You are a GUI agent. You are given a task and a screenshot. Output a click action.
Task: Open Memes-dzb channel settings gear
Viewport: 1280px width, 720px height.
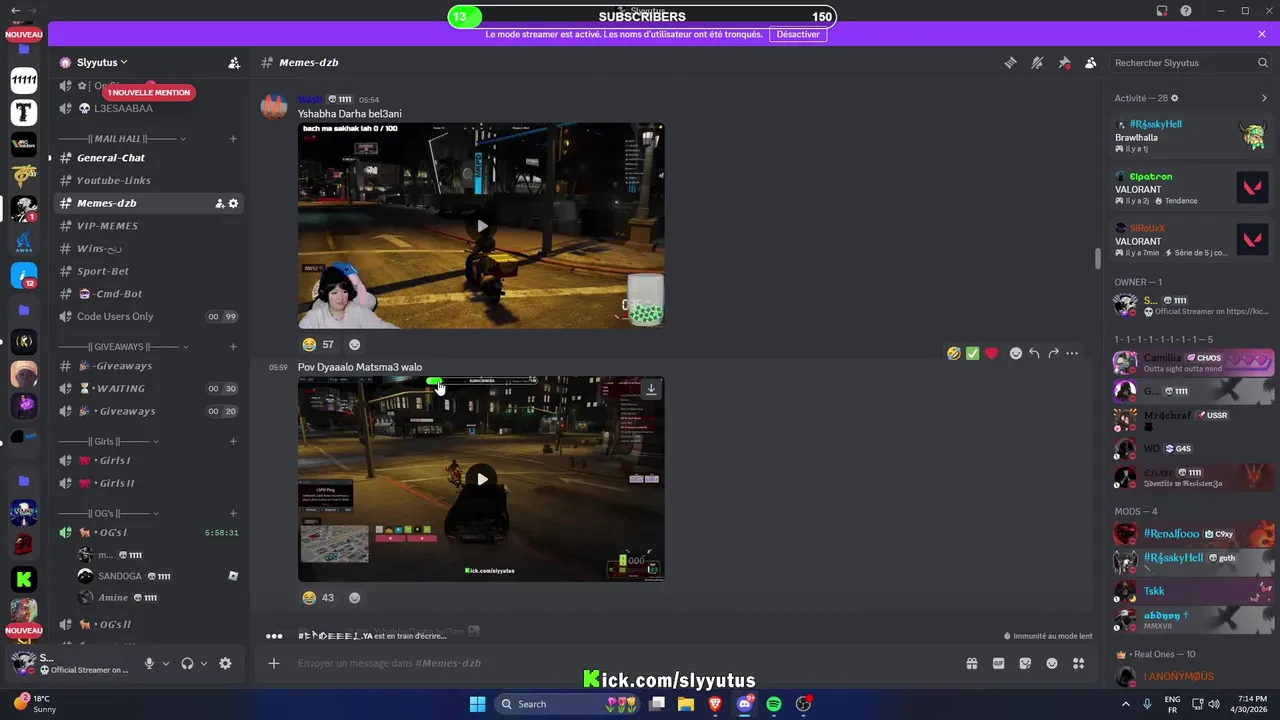(x=234, y=203)
